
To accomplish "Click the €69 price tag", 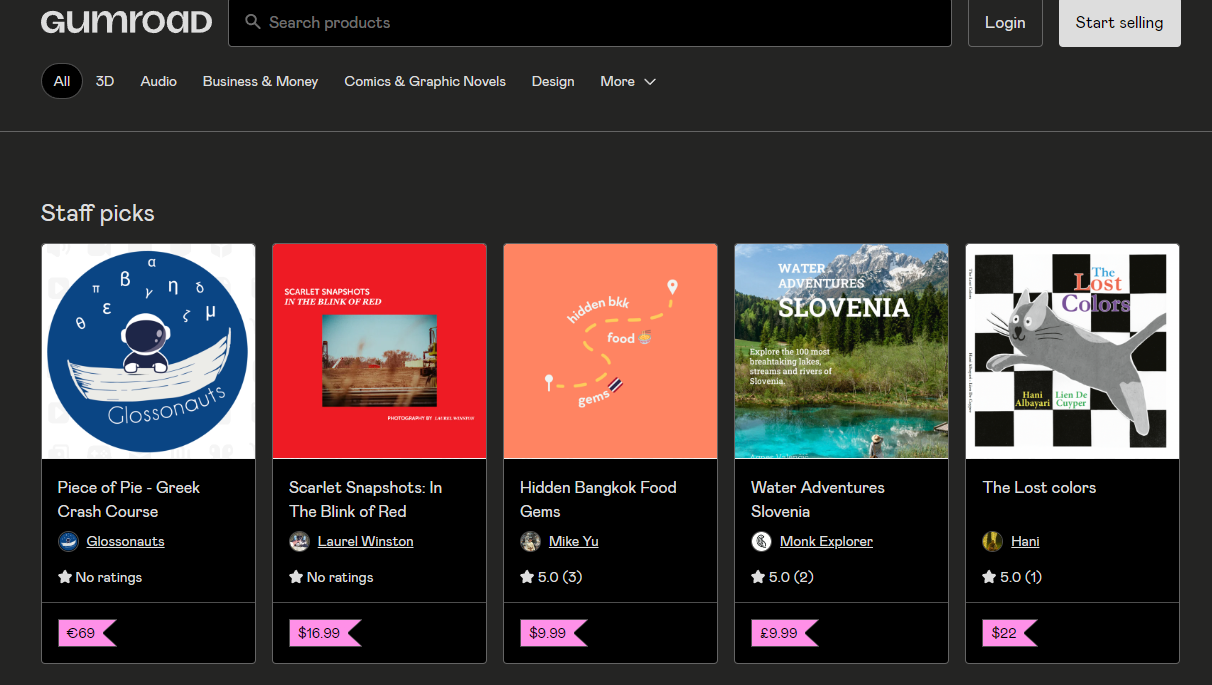I will [x=87, y=633].
